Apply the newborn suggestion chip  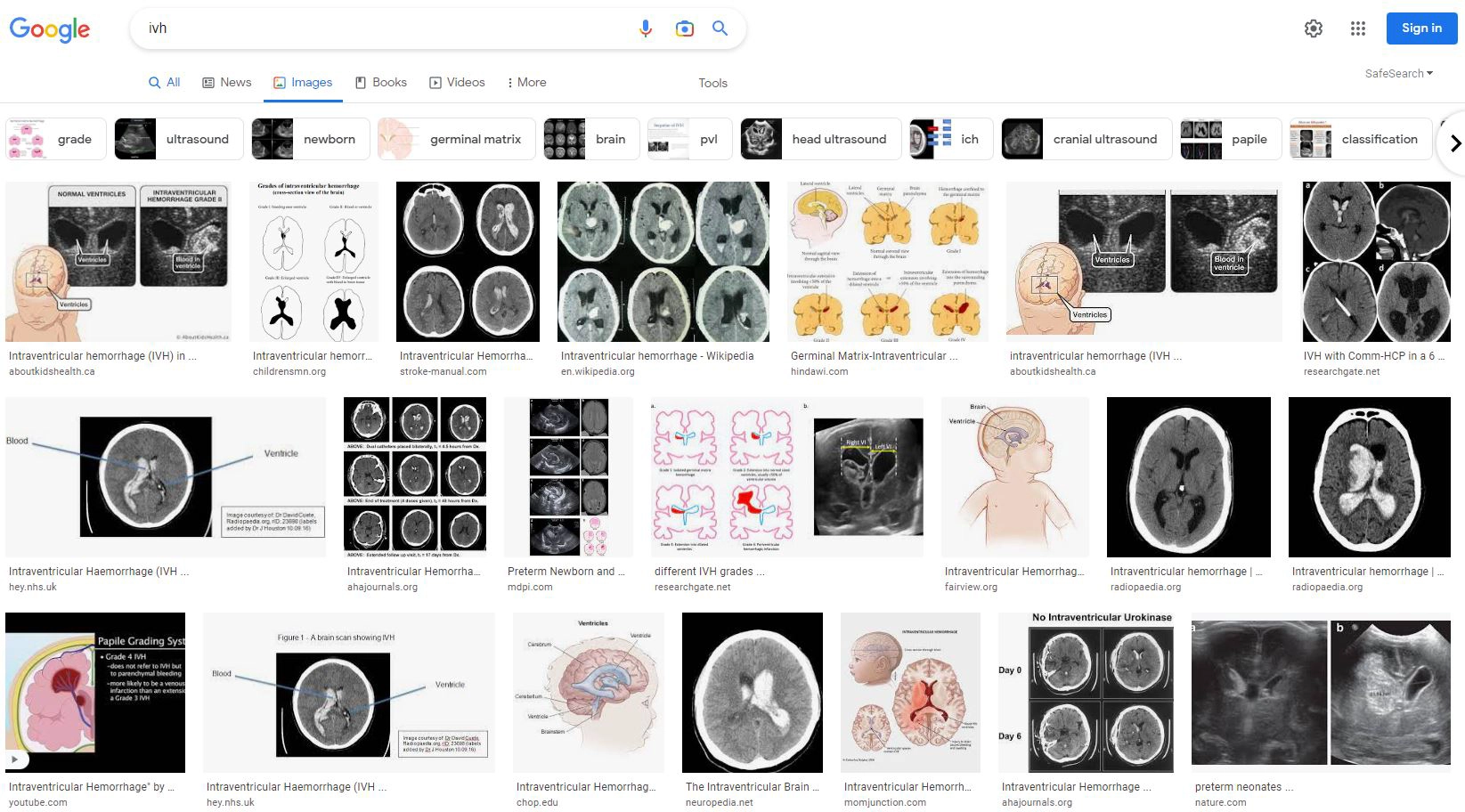310,139
